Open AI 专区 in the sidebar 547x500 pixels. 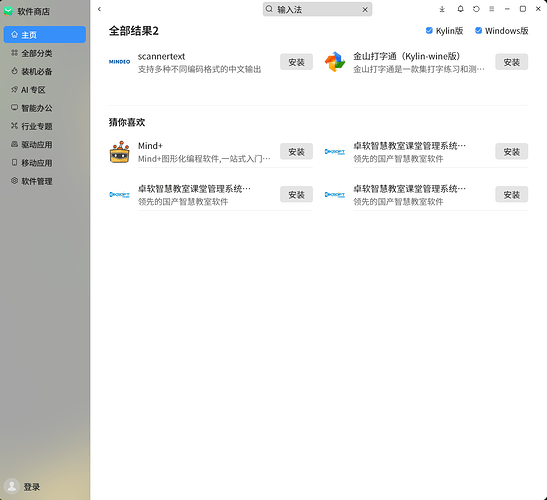pos(45,90)
